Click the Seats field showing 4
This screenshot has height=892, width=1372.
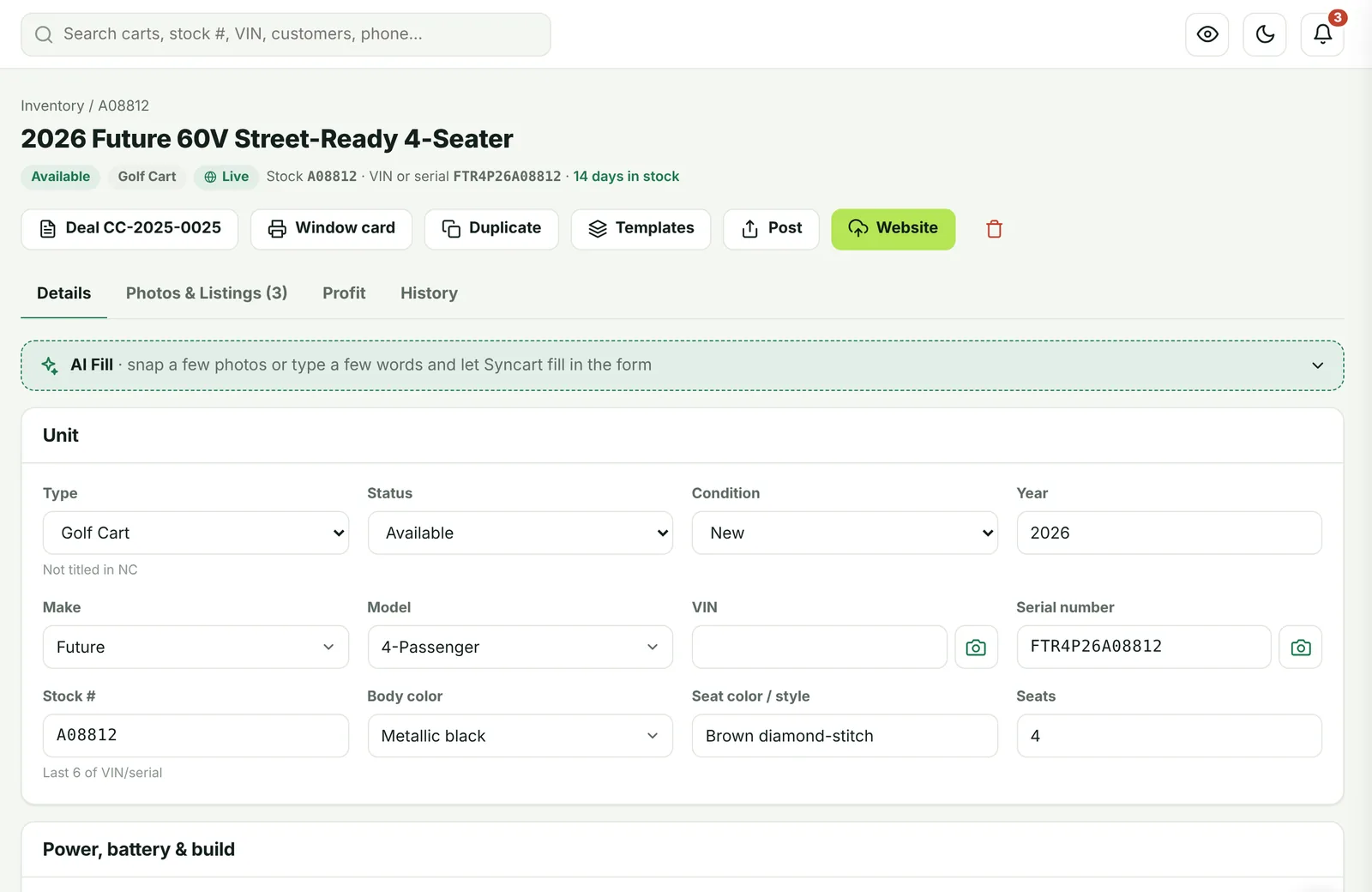[1169, 736]
